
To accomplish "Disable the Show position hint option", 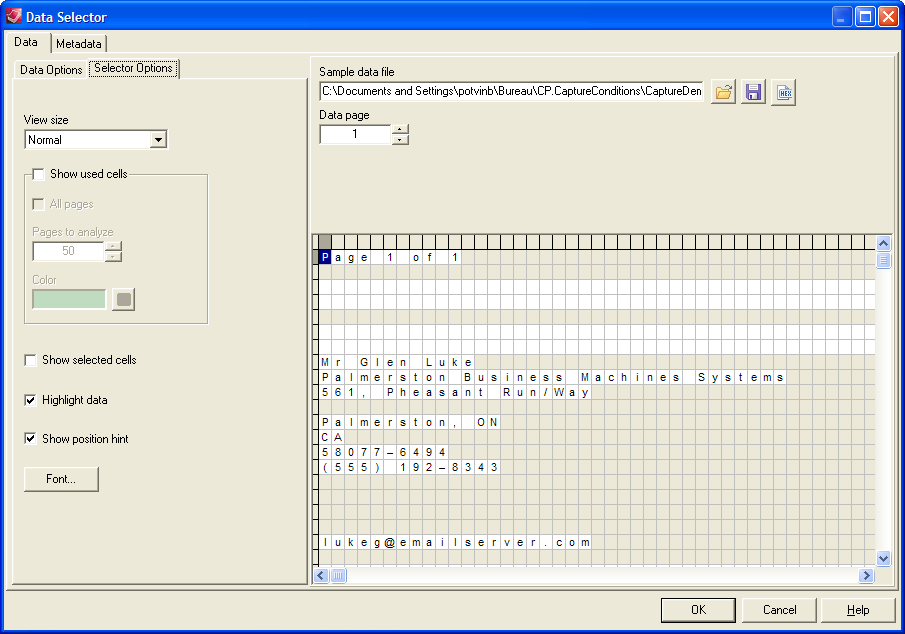I will [x=31, y=439].
